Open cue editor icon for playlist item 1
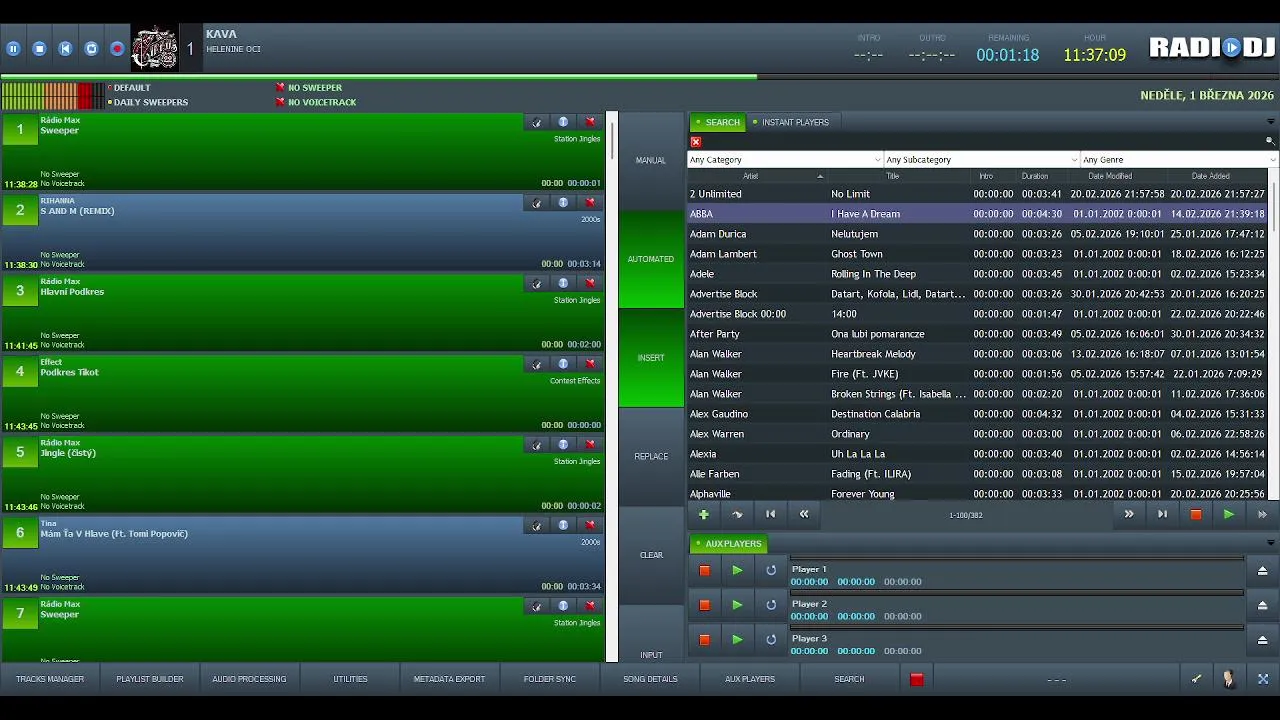1280x720 pixels. (537, 122)
